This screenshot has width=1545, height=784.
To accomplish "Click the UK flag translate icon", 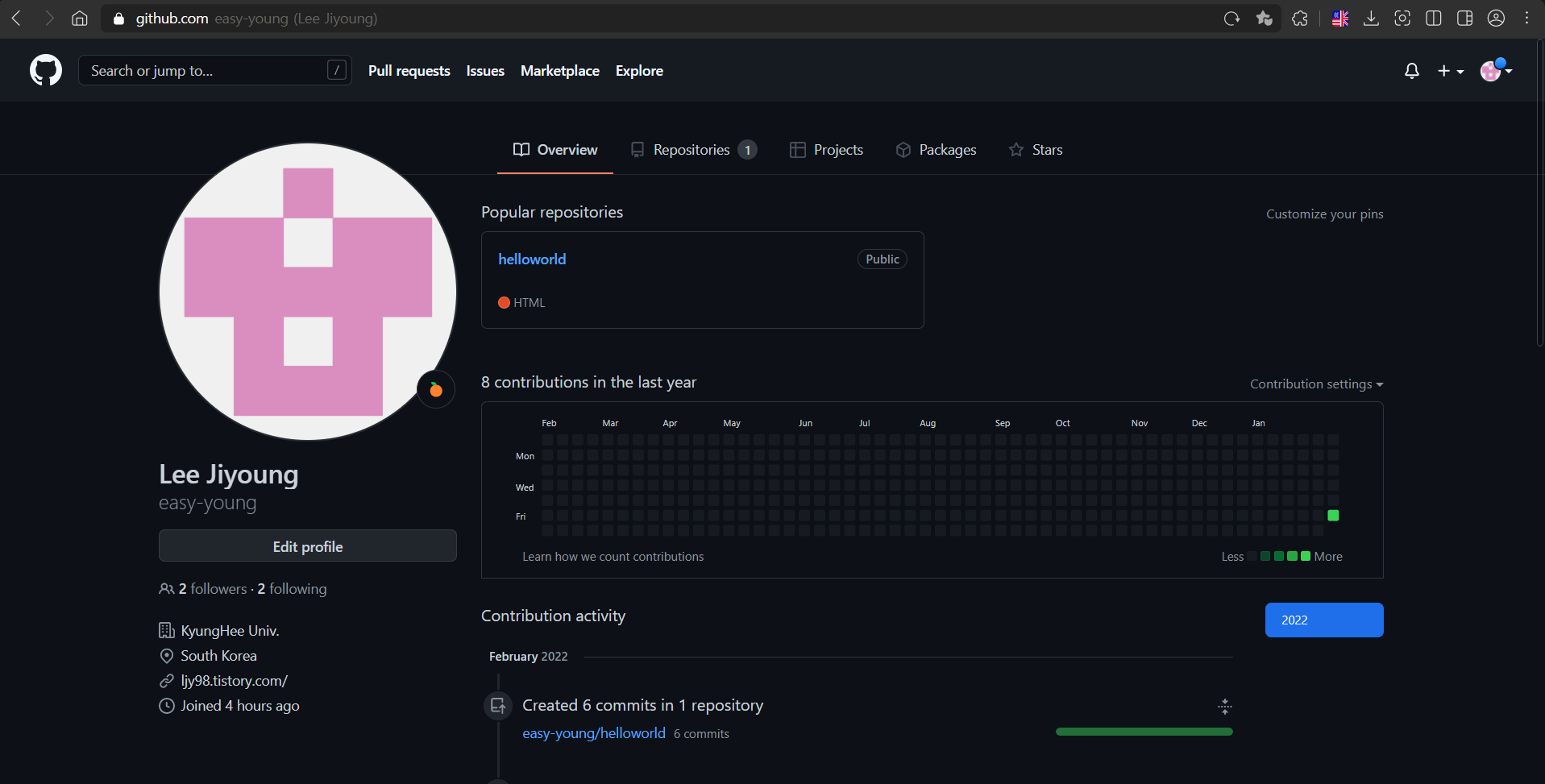I will pyautogui.click(x=1340, y=19).
